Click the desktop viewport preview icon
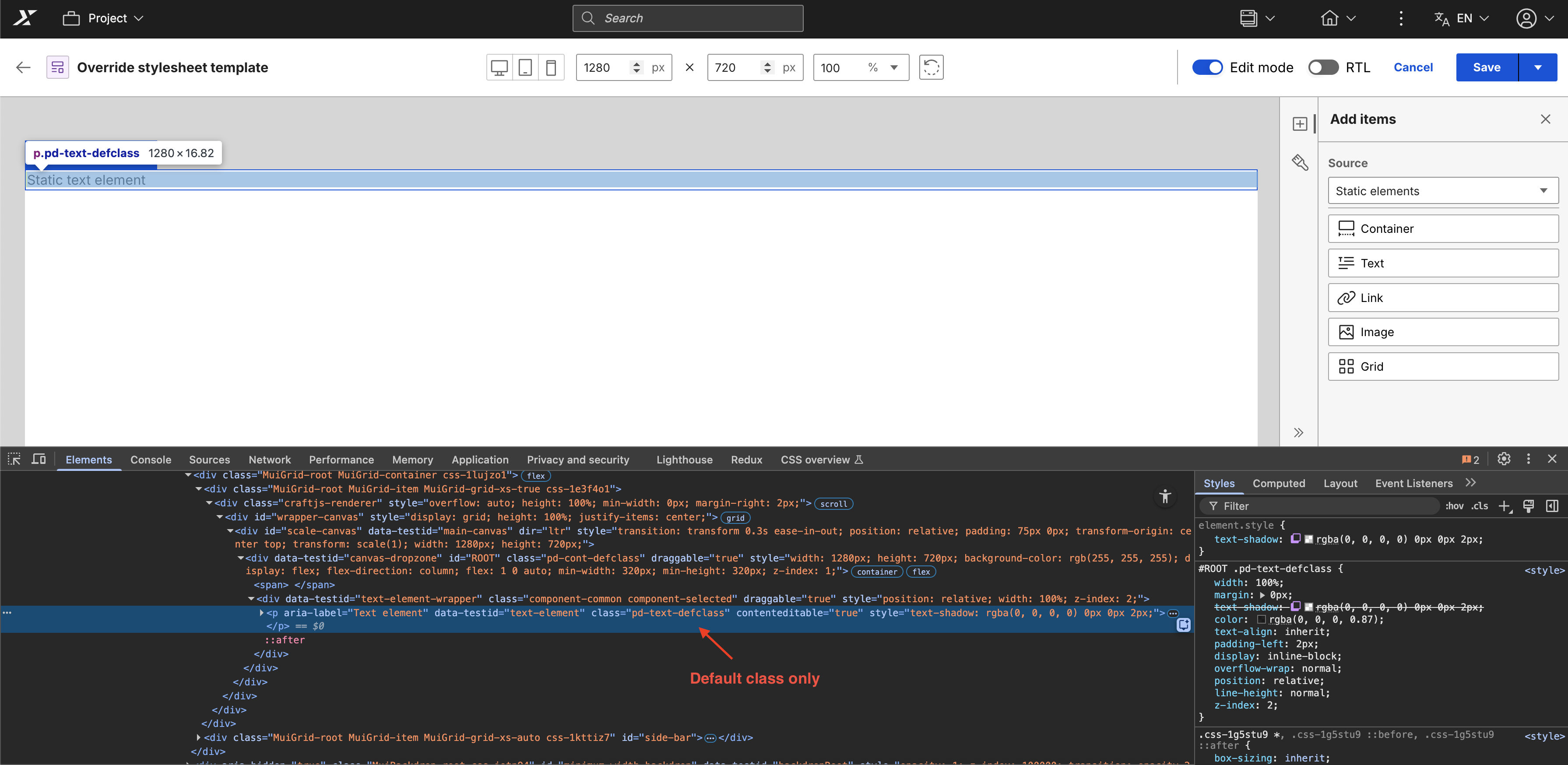1568x765 pixels. tap(499, 67)
